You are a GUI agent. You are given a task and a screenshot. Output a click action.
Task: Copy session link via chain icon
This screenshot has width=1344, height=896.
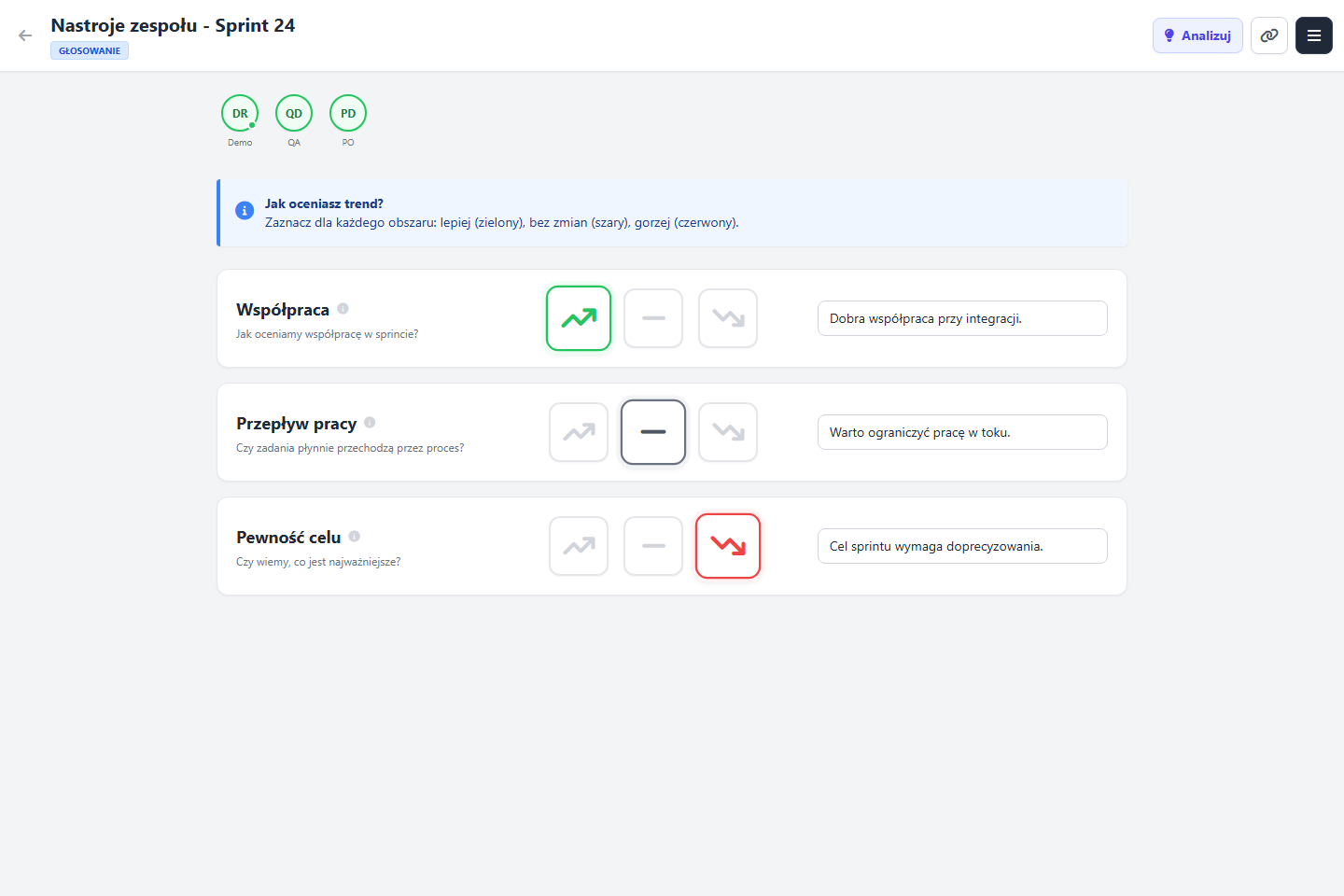[1269, 35]
